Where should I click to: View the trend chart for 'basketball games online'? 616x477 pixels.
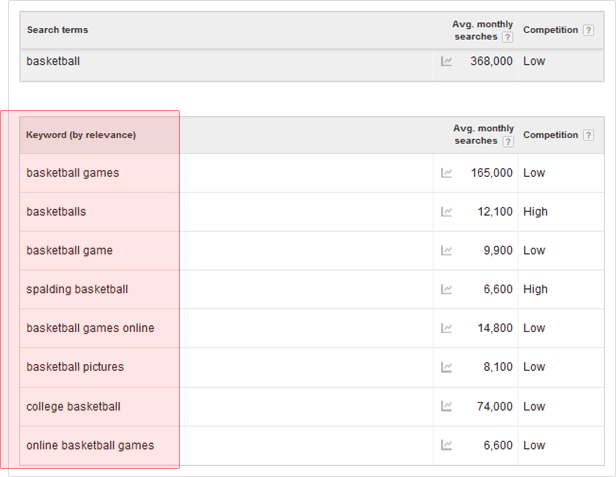click(446, 329)
